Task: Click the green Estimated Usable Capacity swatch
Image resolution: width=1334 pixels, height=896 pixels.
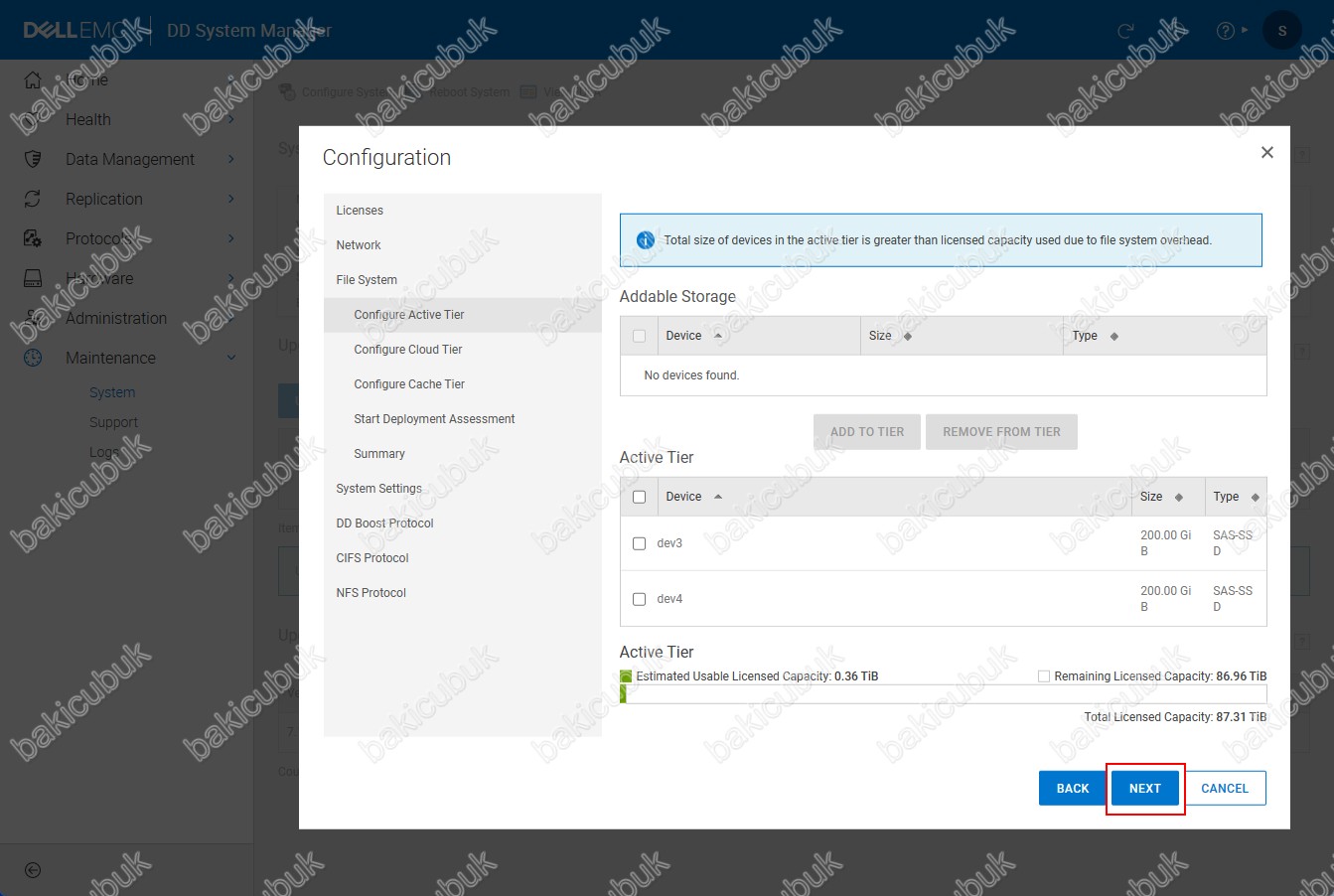Action: [626, 676]
